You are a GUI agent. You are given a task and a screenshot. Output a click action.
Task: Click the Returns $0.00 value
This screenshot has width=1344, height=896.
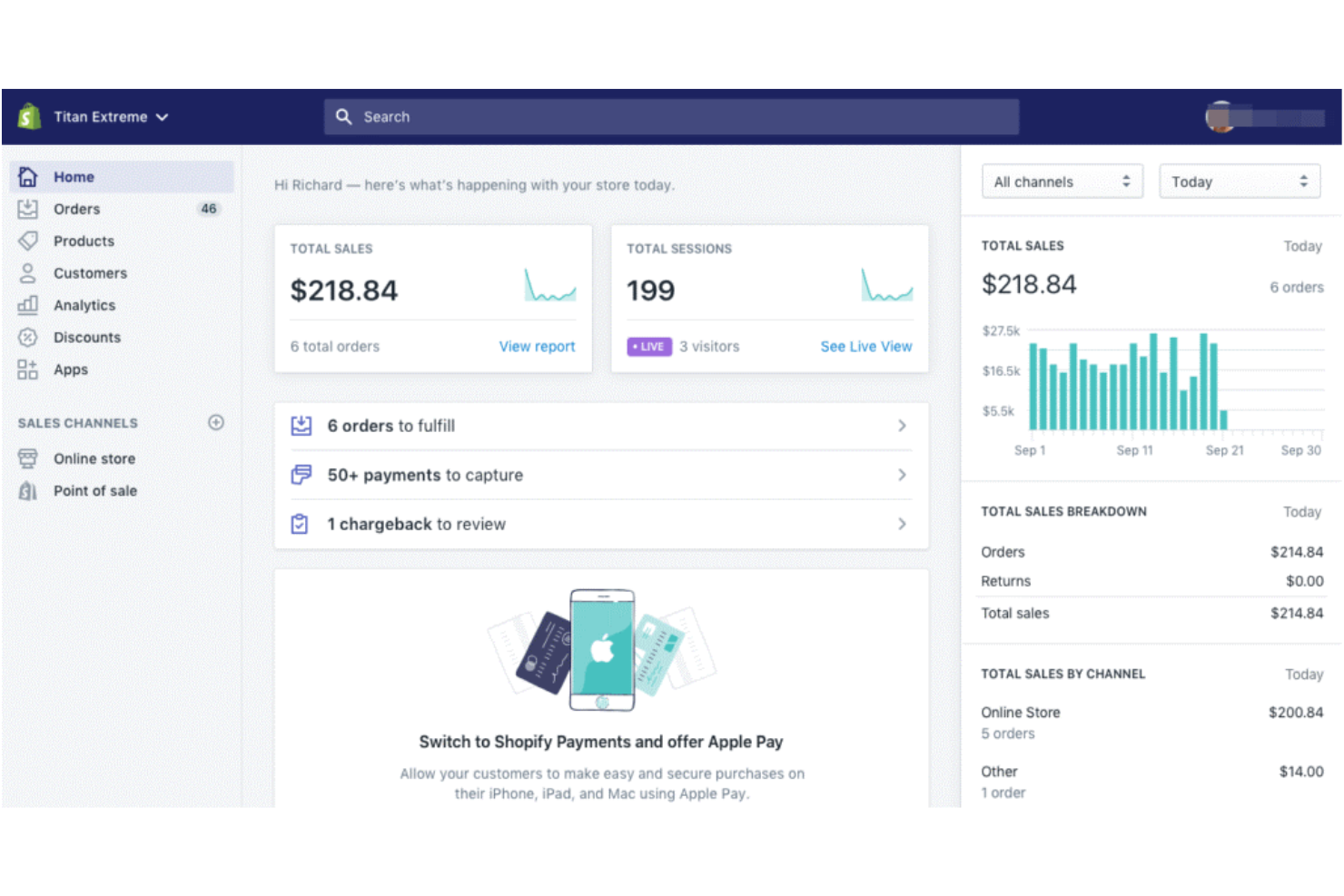(1305, 581)
